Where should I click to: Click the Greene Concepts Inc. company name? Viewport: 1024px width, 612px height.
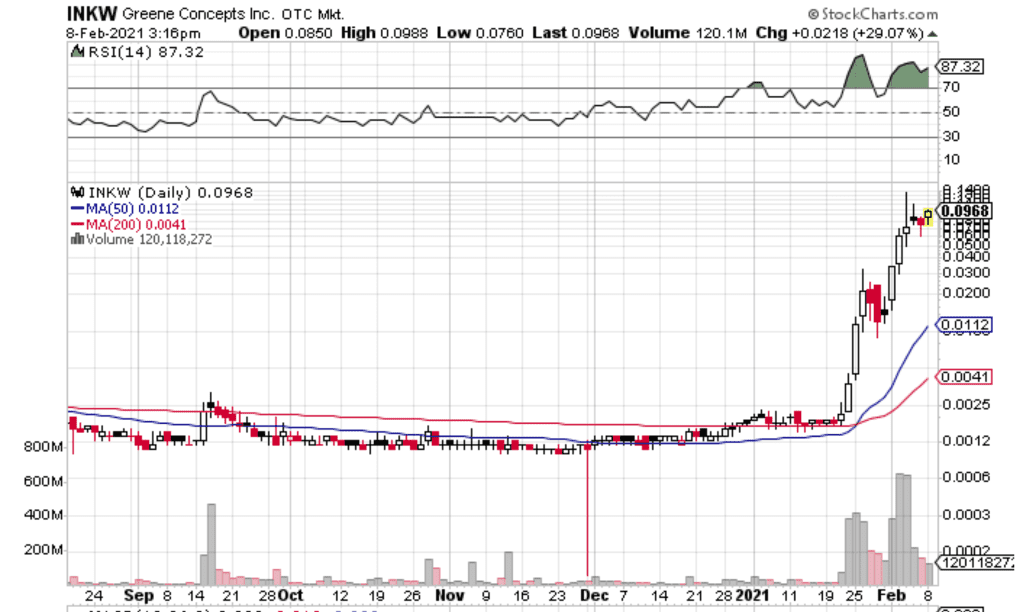click(x=199, y=14)
